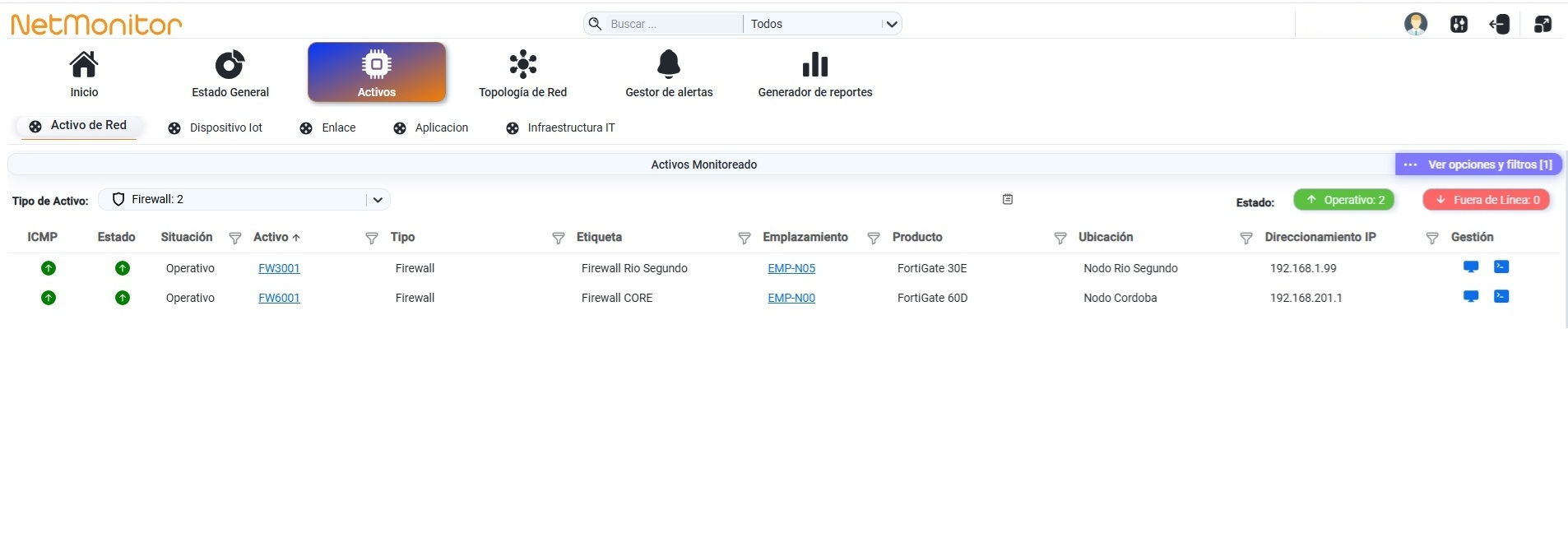
Task: Toggle the Operativo: 2 status filter
Action: pos(1344,200)
